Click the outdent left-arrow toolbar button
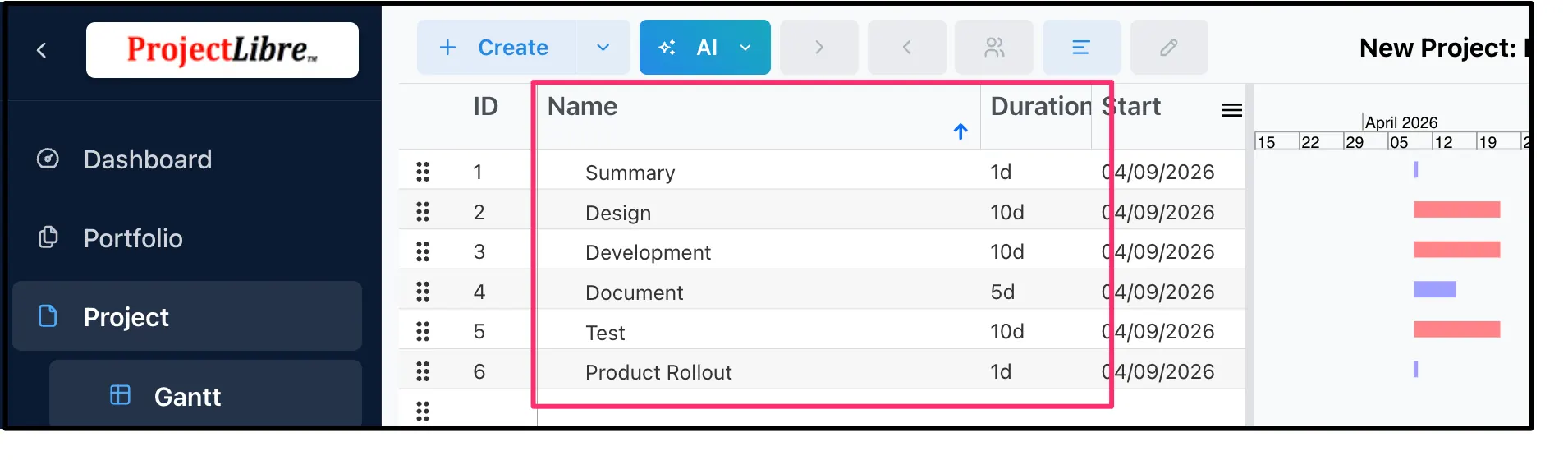The height and width of the screenshot is (465, 1568). [x=907, y=48]
